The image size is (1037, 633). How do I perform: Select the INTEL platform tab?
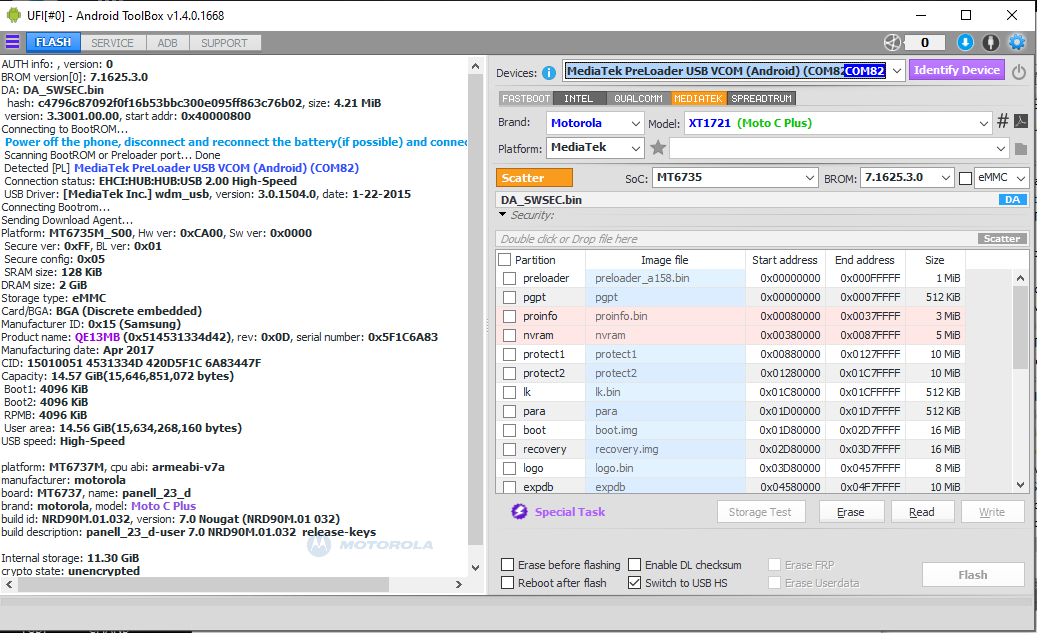pyautogui.click(x=579, y=99)
